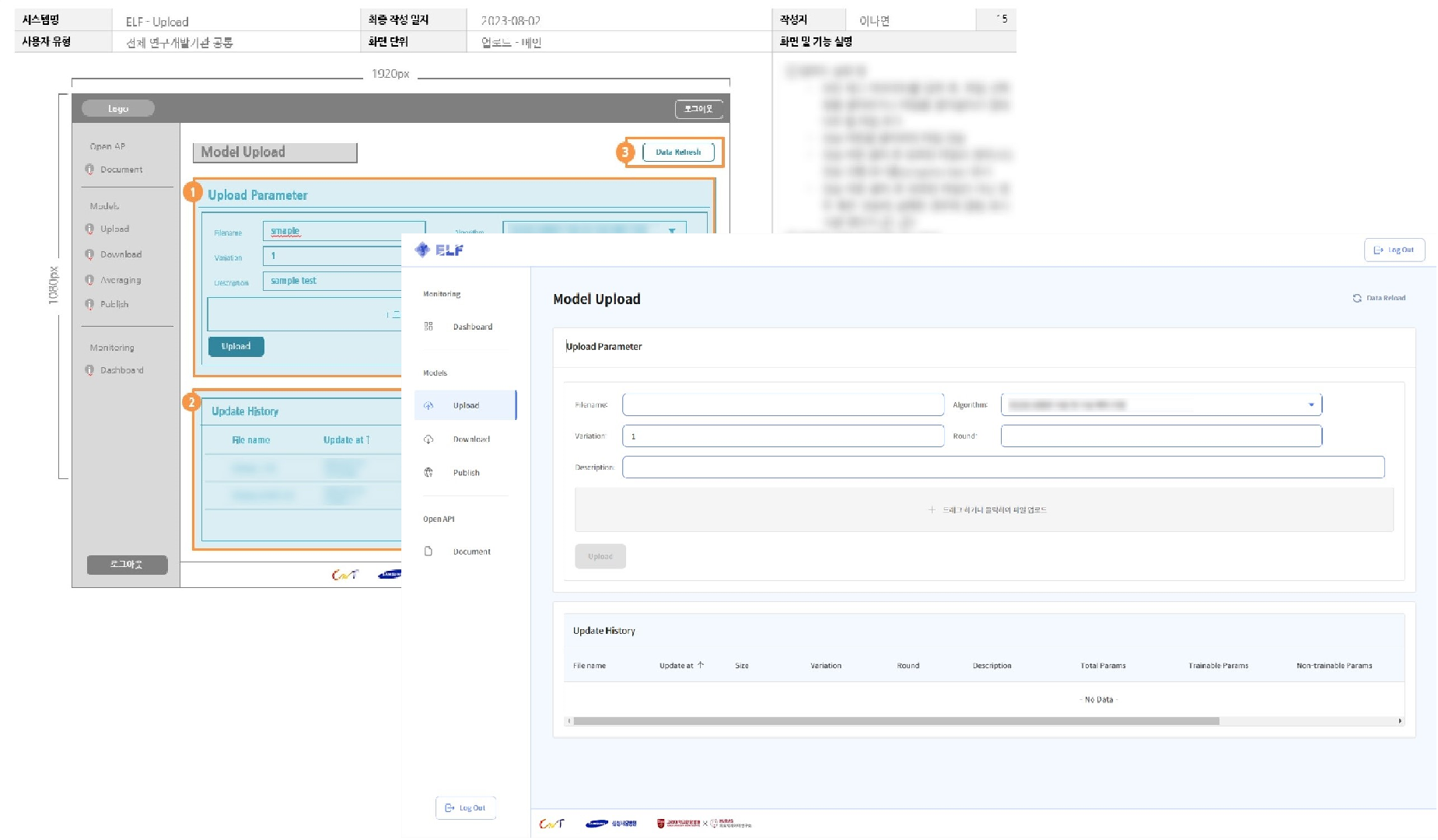Open Document under Open API in ELF sidebar
1438x840 pixels.
471,551
